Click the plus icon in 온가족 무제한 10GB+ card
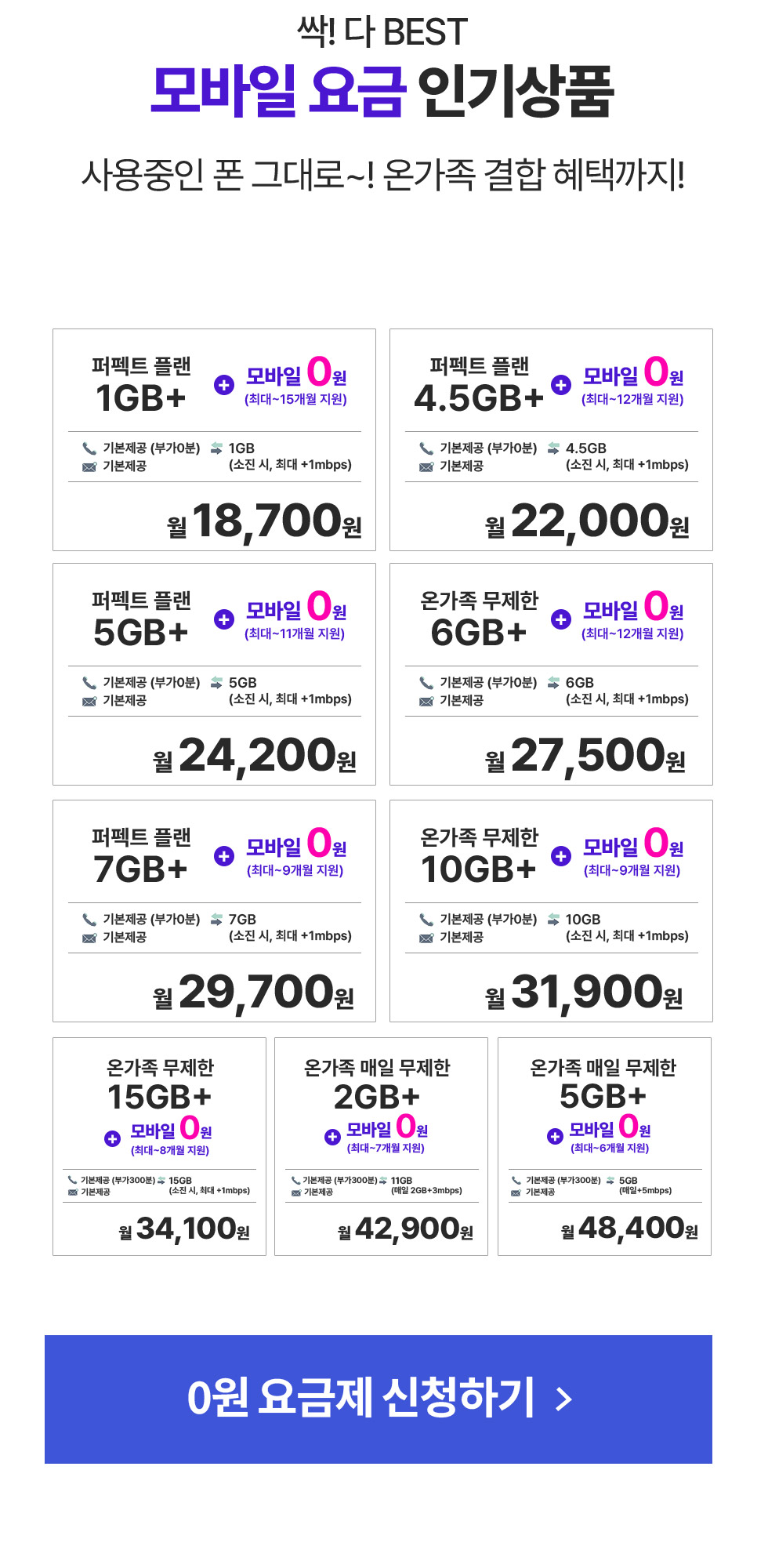Viewport: 768px width, 1568px height. point(561,856)
